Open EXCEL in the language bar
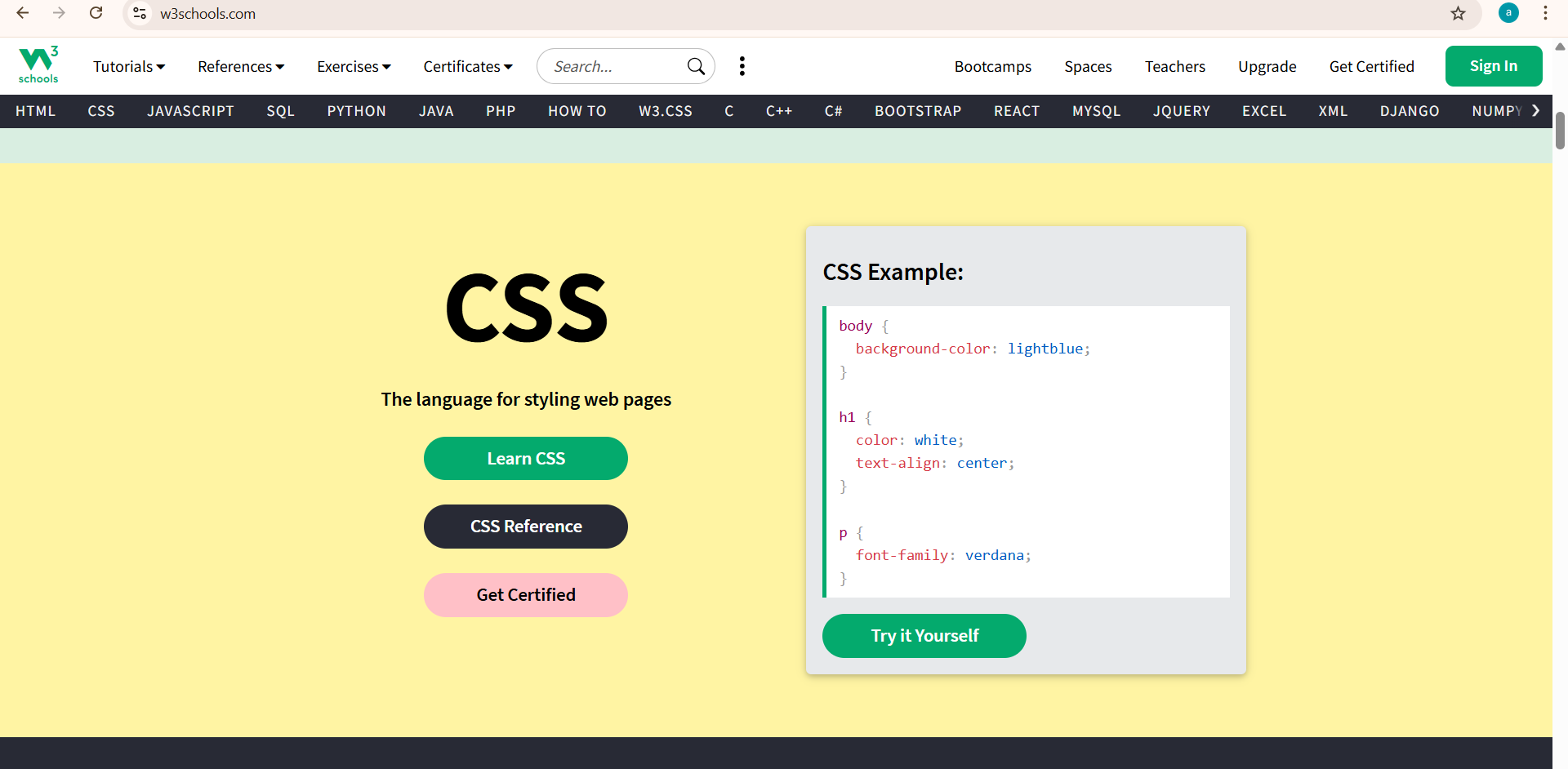 coord(1264,111)
